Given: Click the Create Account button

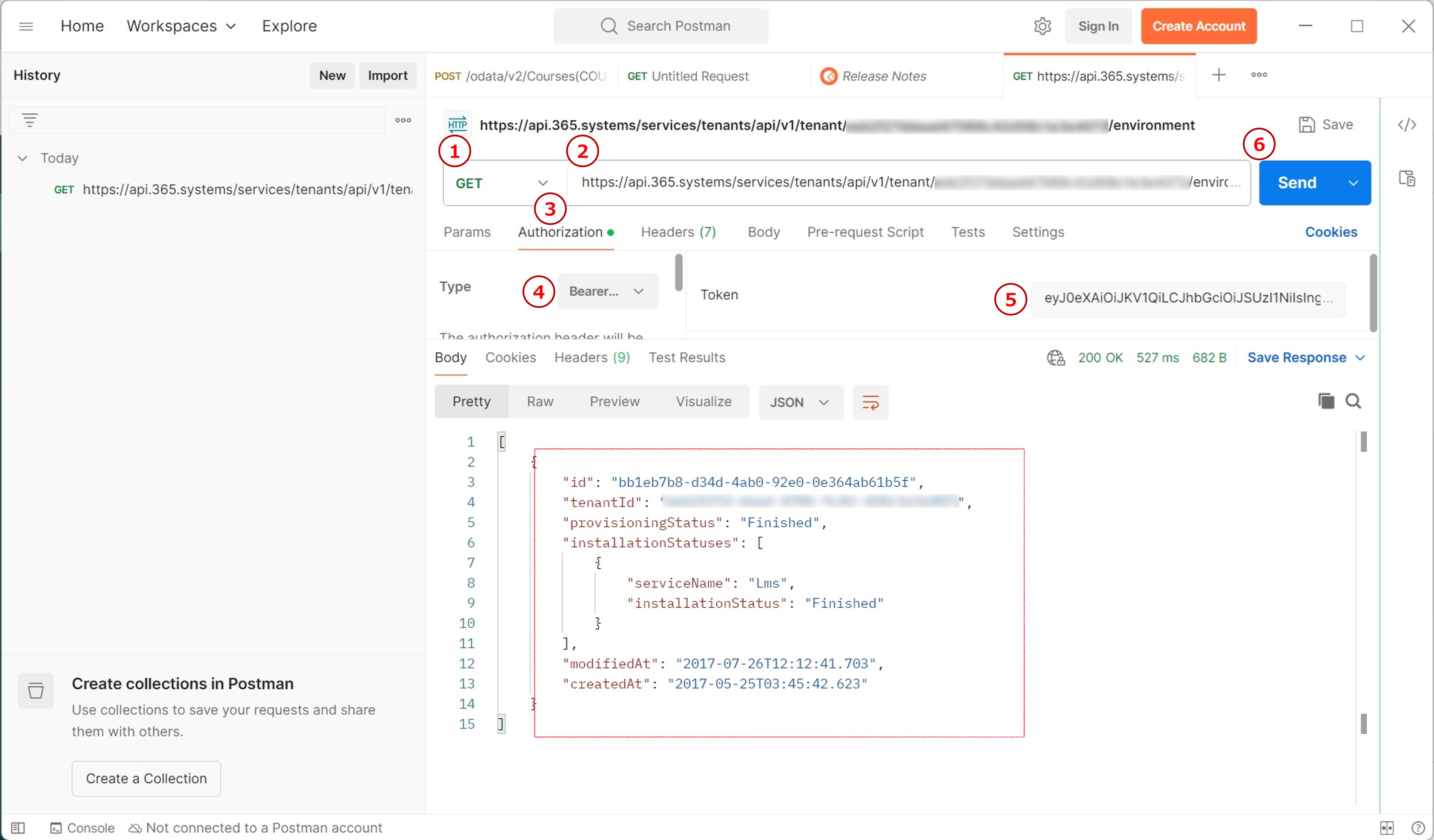Looking at the screenshot, I should 1199,26.
